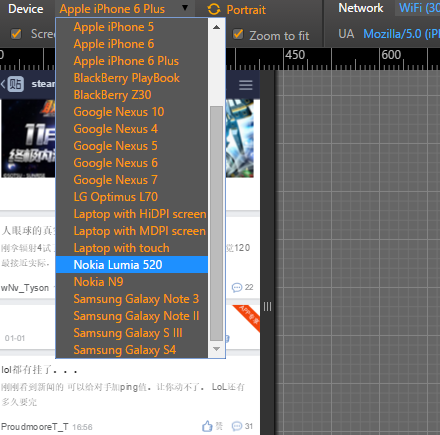Select Apple iPhone 6 from device list
Screen dimensions: 440x435
pyautogui.click(x=132, y=44)
